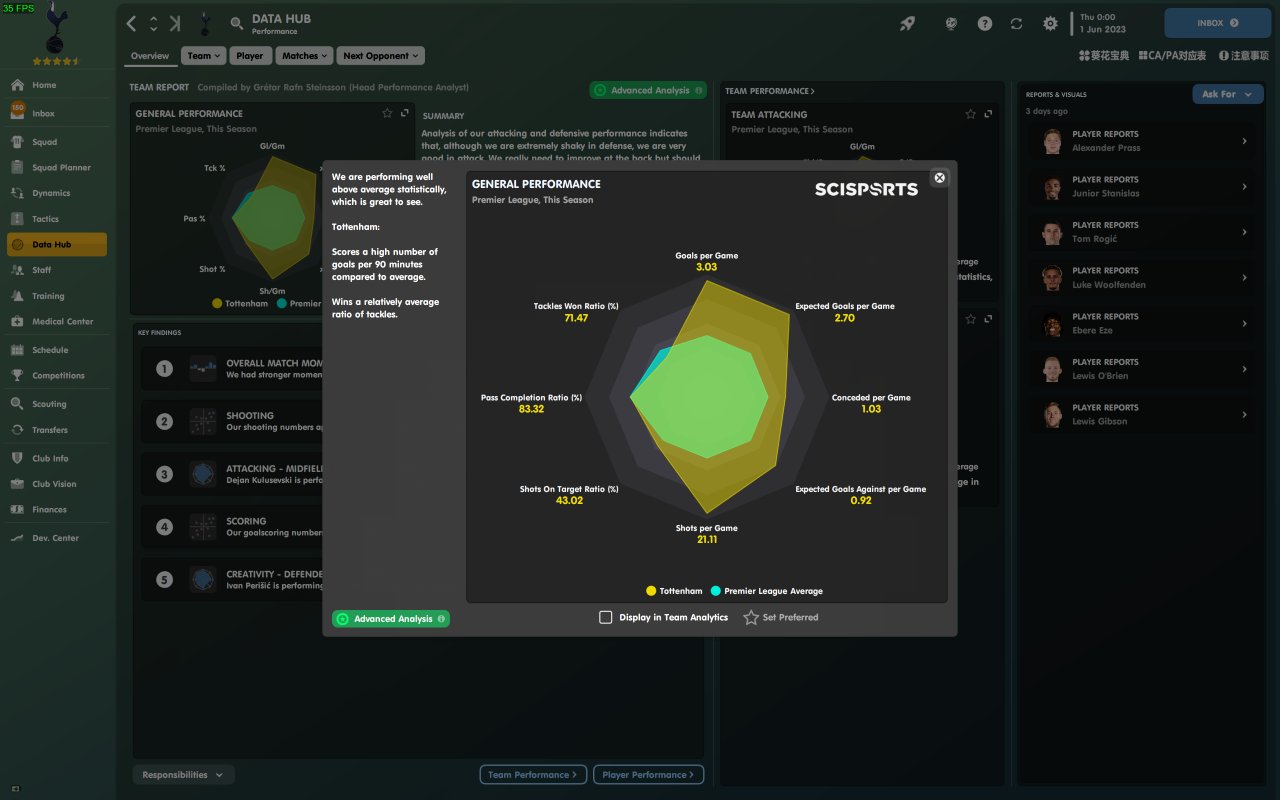The height and width of the screenshot is (800, 1280).
Task: Go back using the back arrow
Action: [132, 23]
